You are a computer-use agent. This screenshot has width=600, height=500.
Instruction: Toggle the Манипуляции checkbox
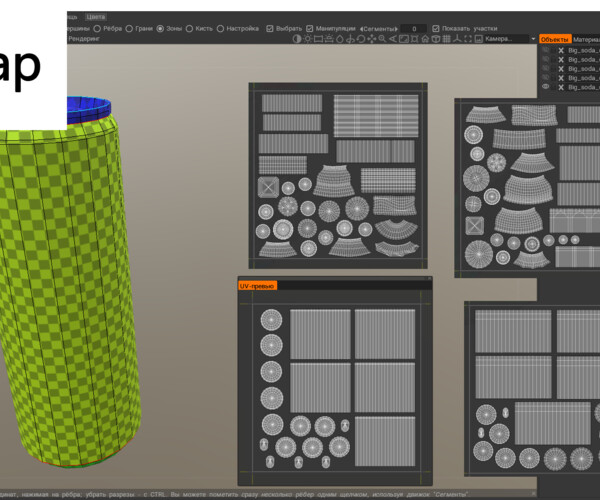pos(310,29)
